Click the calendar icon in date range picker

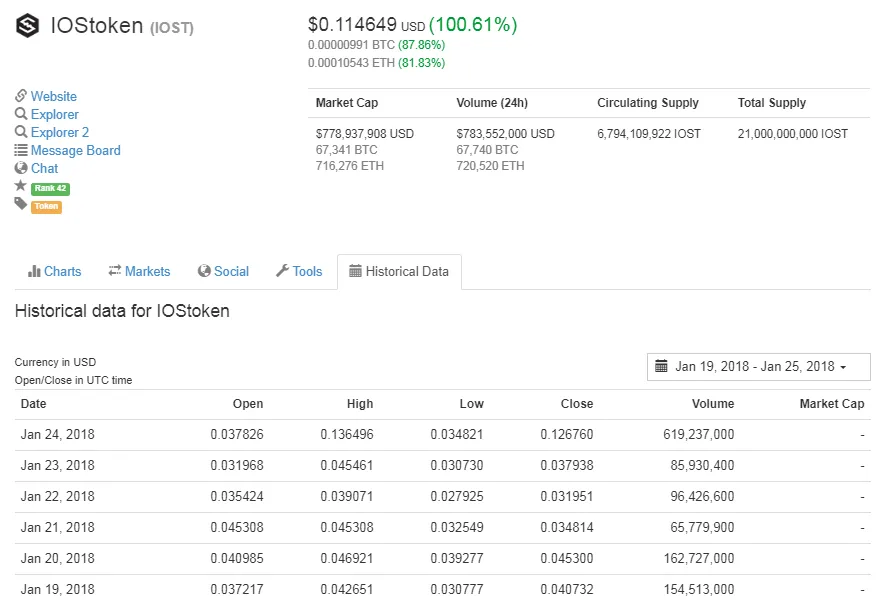click(x=661, y=366)
